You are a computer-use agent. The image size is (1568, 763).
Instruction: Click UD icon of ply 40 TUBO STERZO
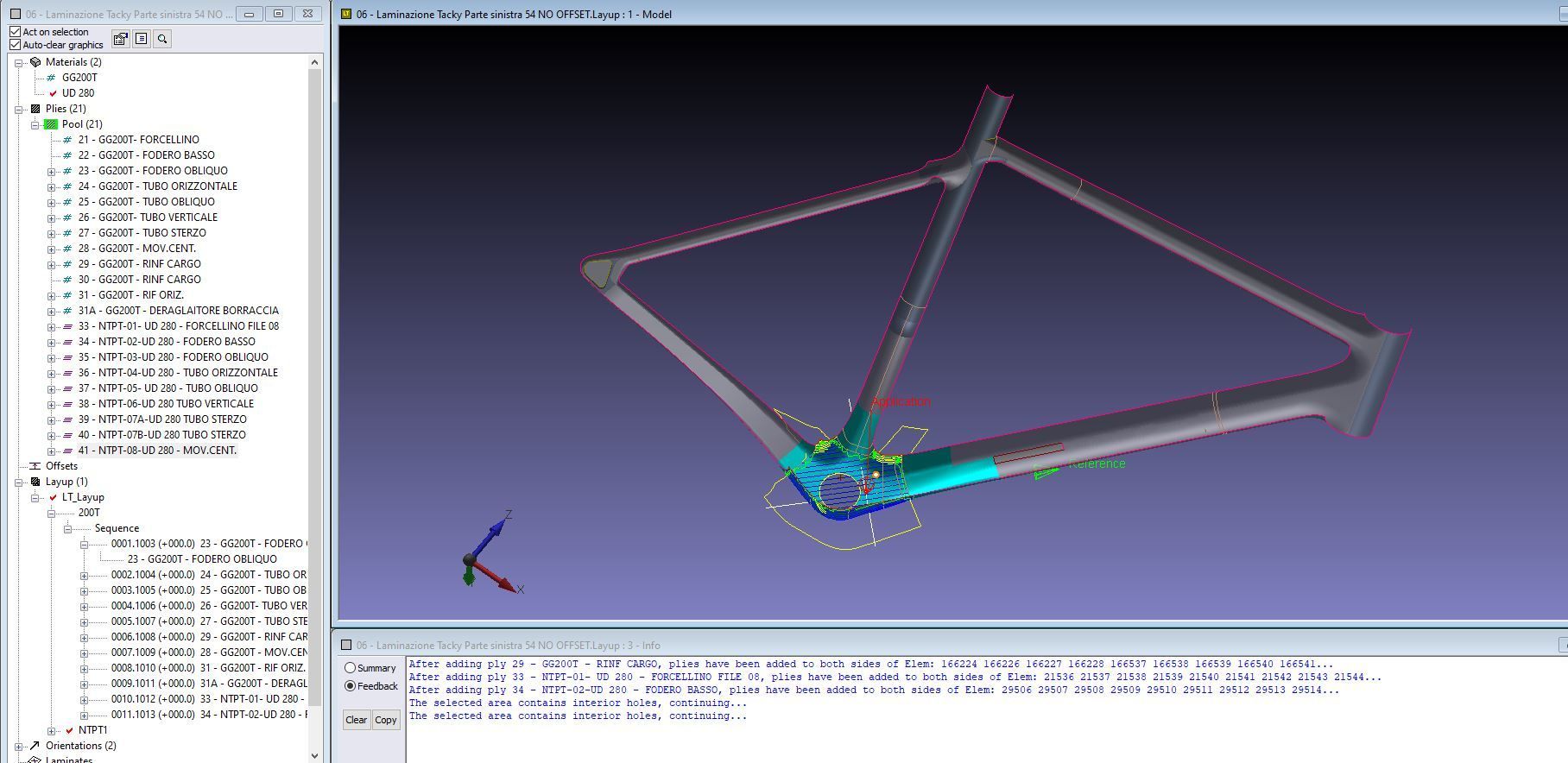coord(67,435)
